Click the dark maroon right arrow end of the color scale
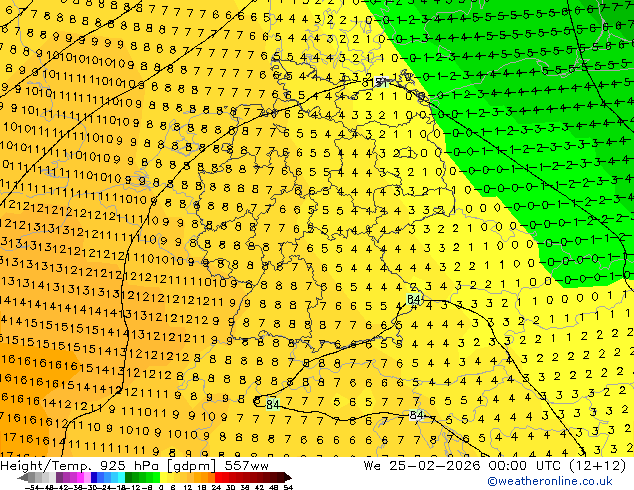 pos(288,477)
